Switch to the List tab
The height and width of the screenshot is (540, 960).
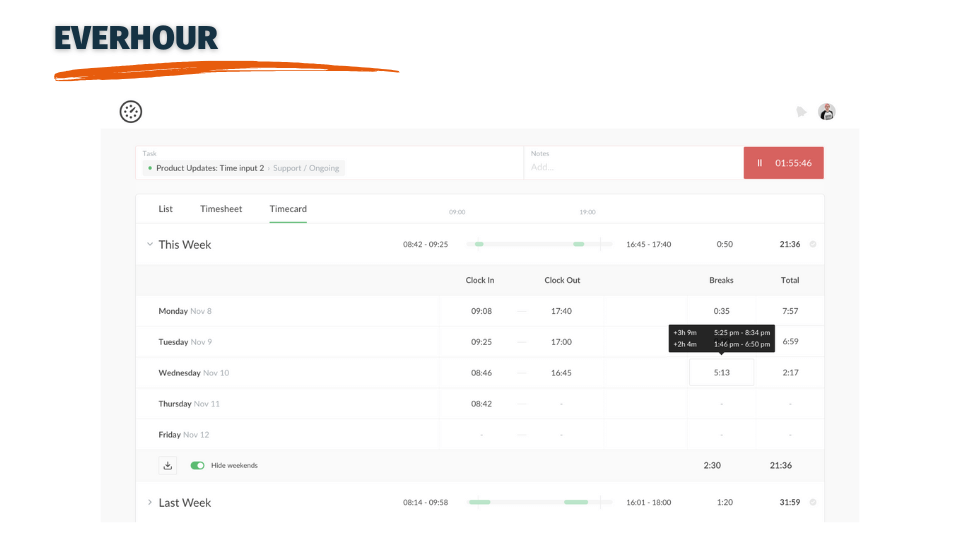coord(165,209)
